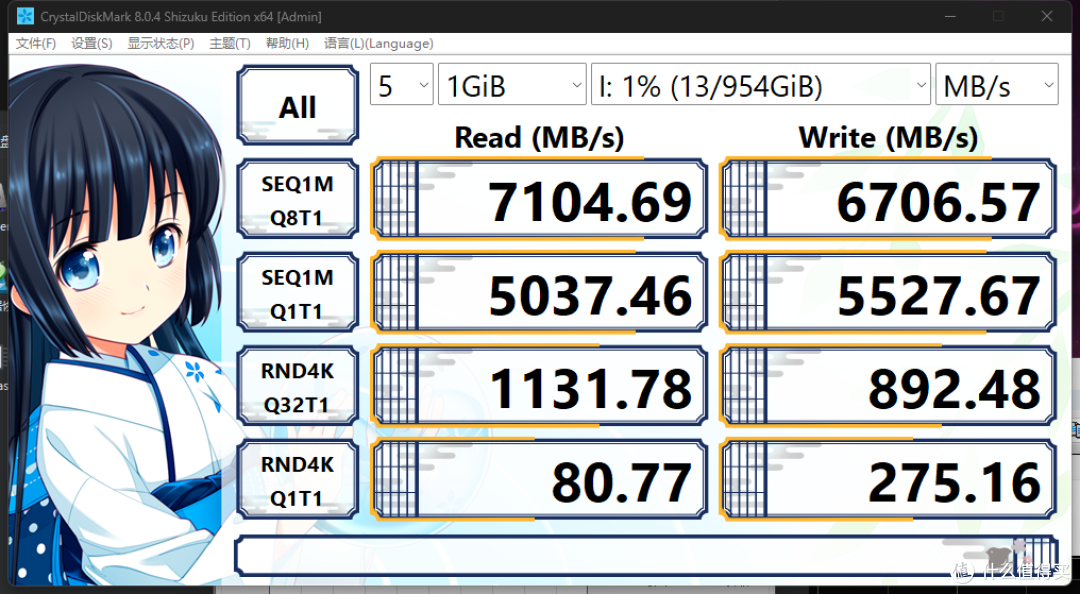
Task: Click the CrystalDiskMark app icon in title bar
Action: pyautogui.click(x=25, y=17)
